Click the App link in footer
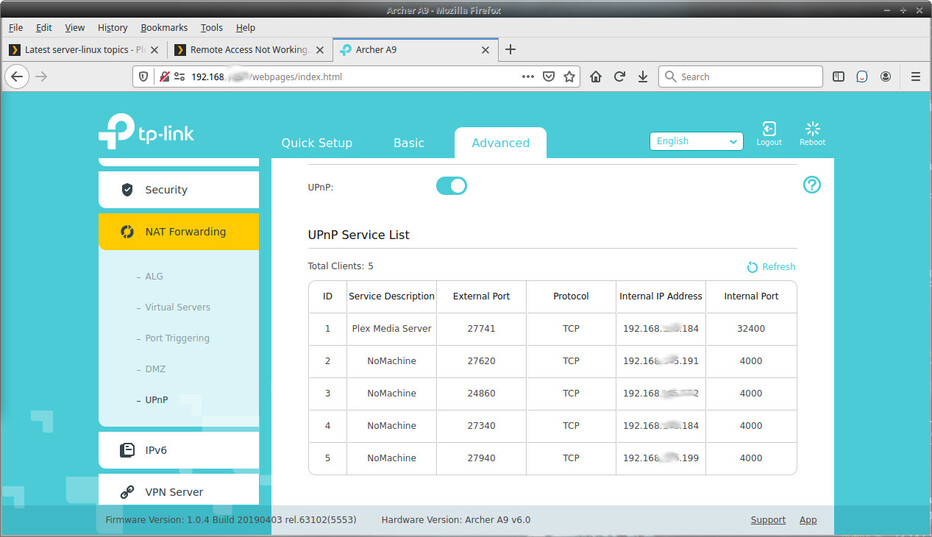932x537 pixels. tap(808, 520)
